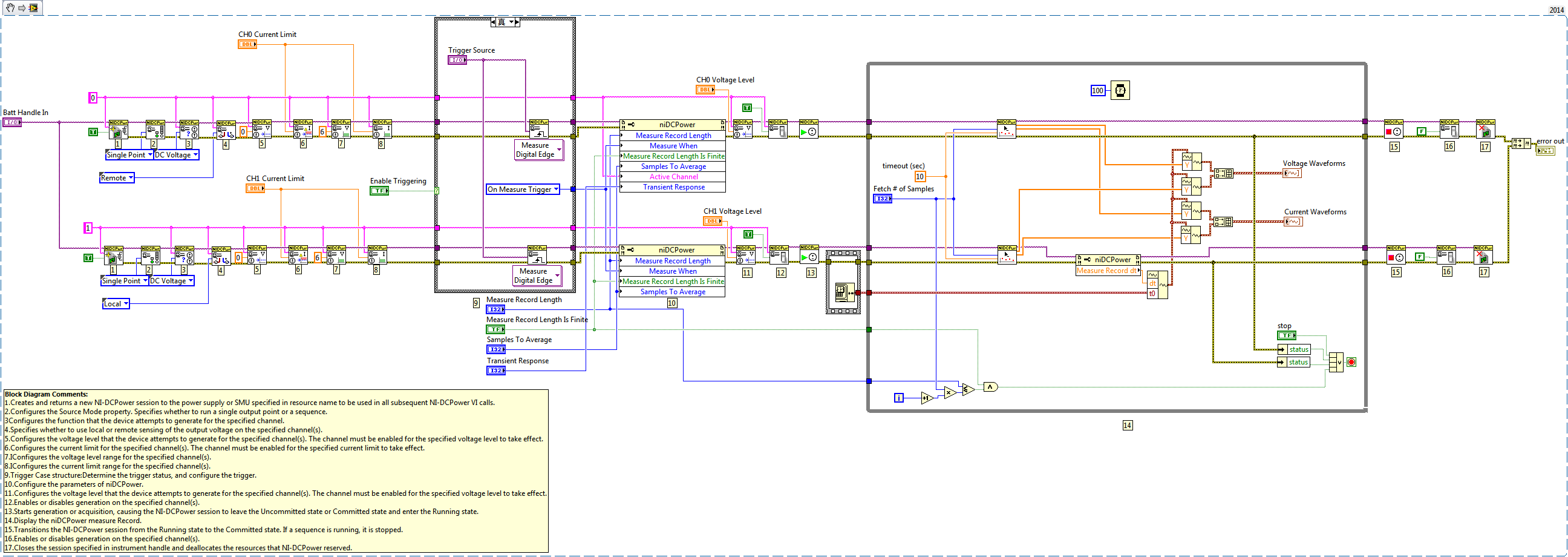Click the error out indicator terminal
Screen dimensions: 1568x557
1546,151
